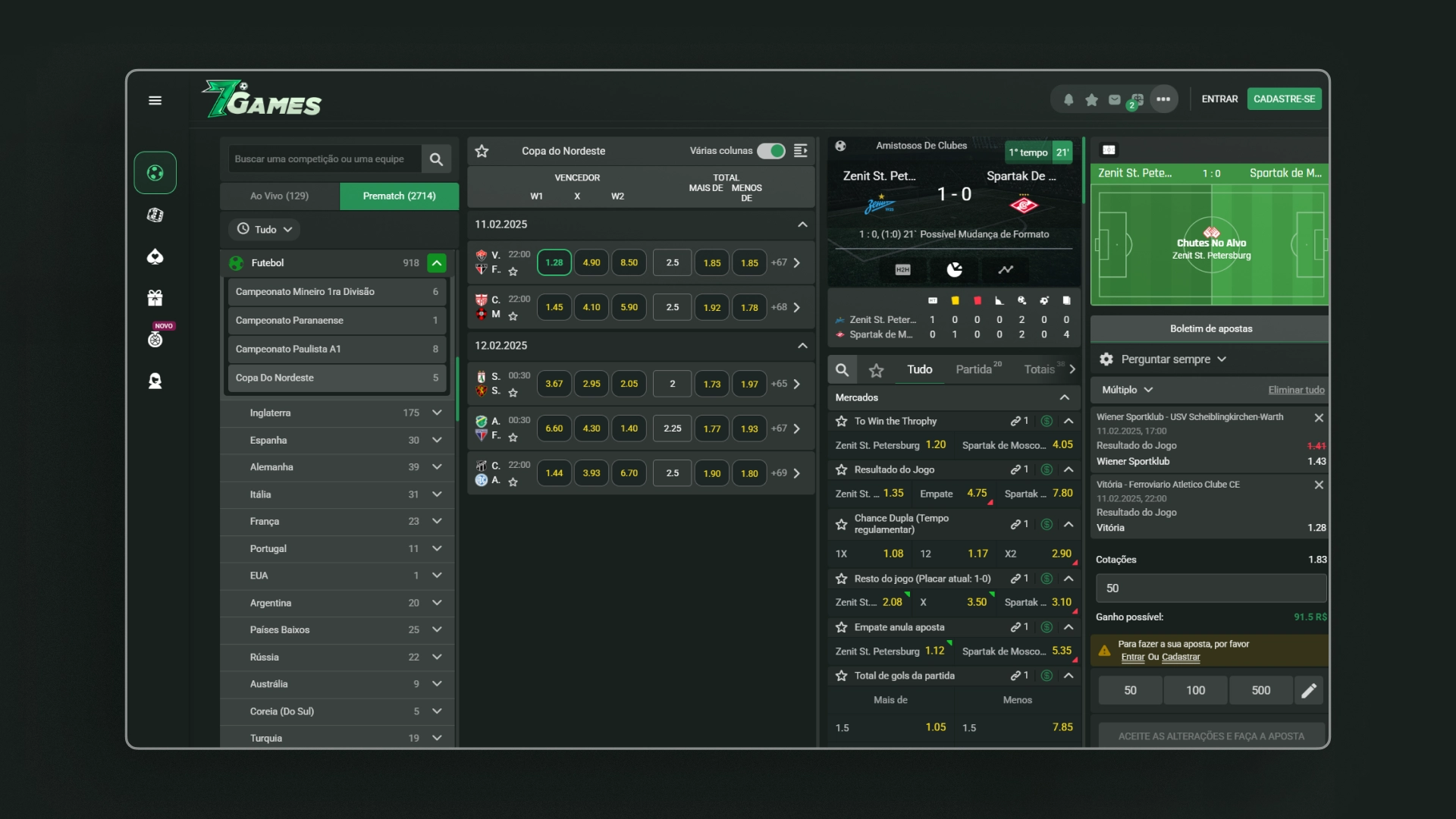Open betslip settings gear icon
Screen dimensions: 1456x819
coord(1106,359)
